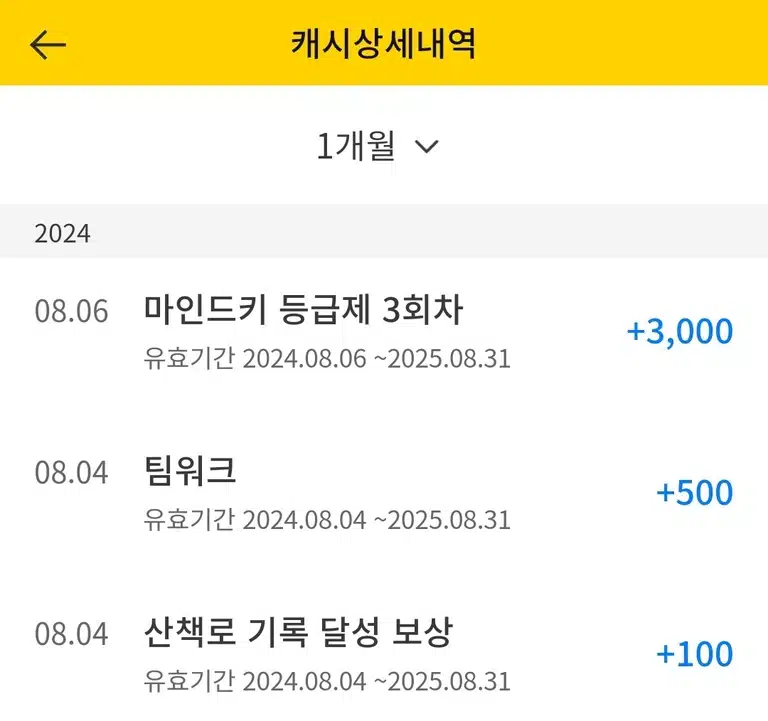Image resolution: width=768 pixels, height=721 pixels.
Task: Tap 유효기간 2024.08.06 validity text
Action: [x=327, y=359]
